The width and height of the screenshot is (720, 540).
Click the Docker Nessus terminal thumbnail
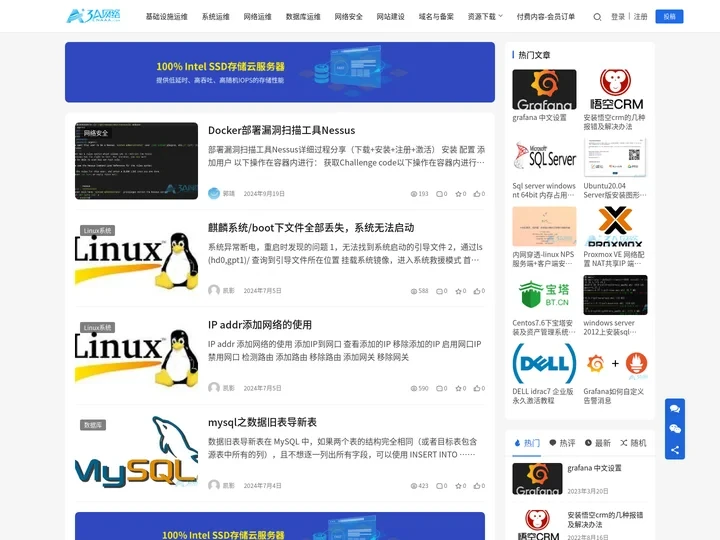pyautogui.click(x=136, y=161)
